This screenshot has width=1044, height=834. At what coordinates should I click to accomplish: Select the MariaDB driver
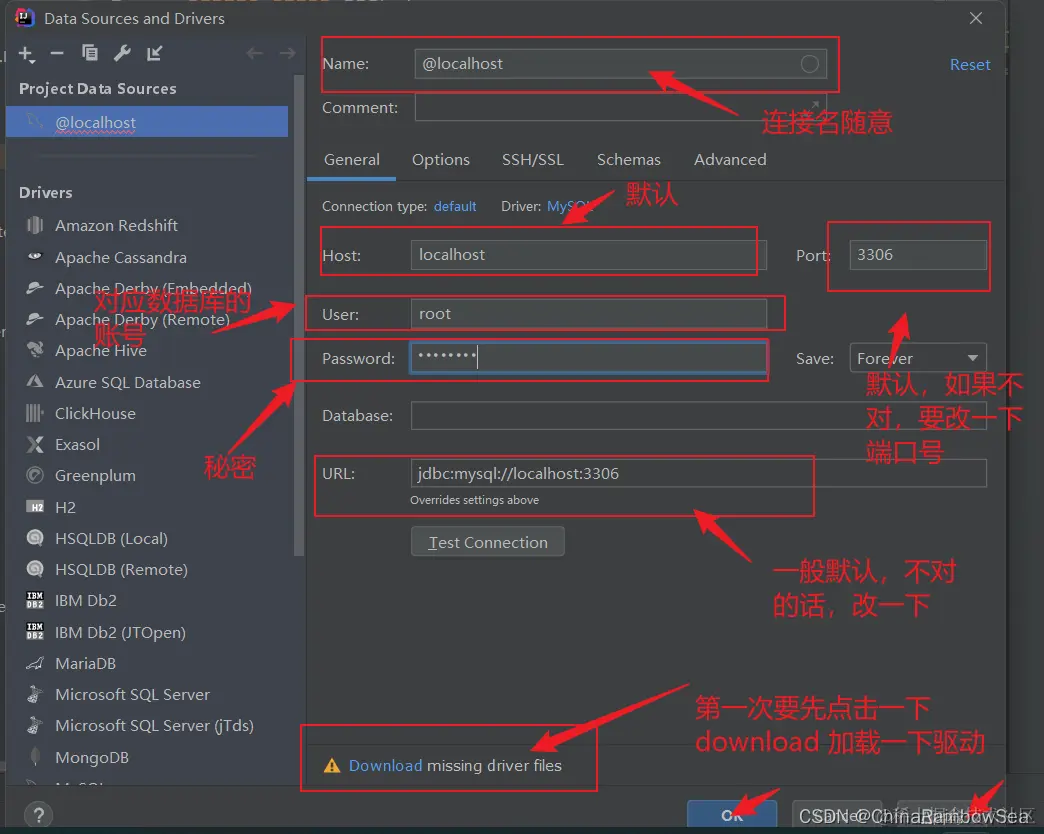tap(85, 663)
